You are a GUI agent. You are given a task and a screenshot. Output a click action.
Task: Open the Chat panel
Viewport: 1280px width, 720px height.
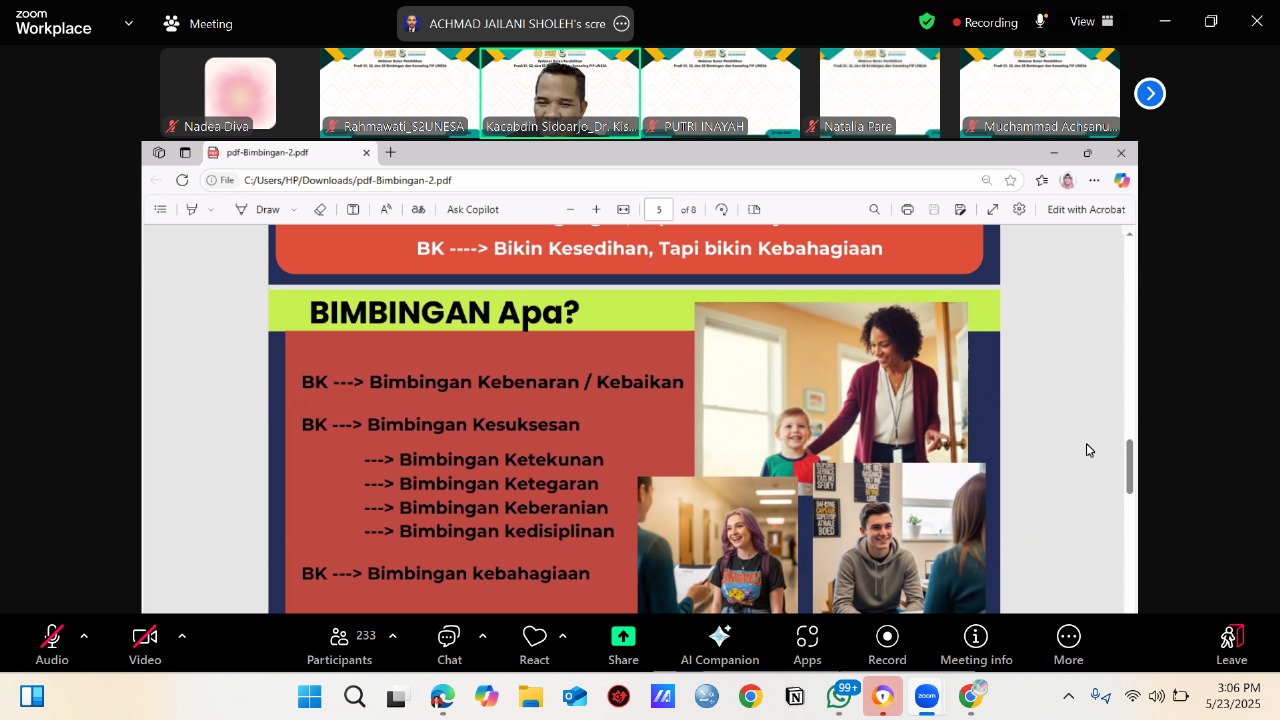tap(449, 645)
